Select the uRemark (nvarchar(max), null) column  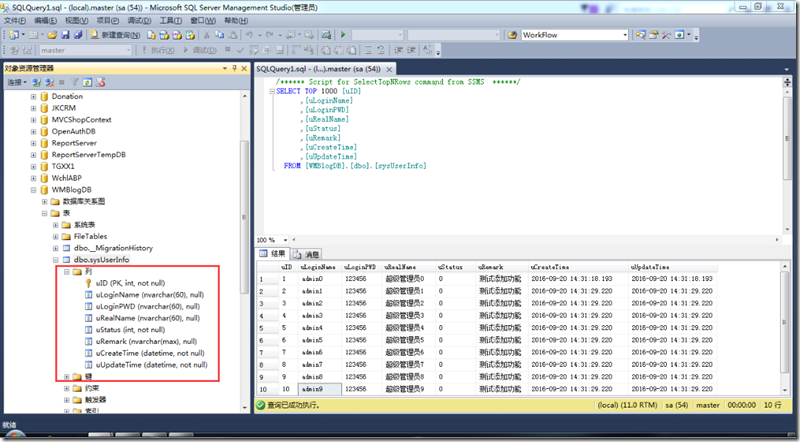tap(146, 341)
